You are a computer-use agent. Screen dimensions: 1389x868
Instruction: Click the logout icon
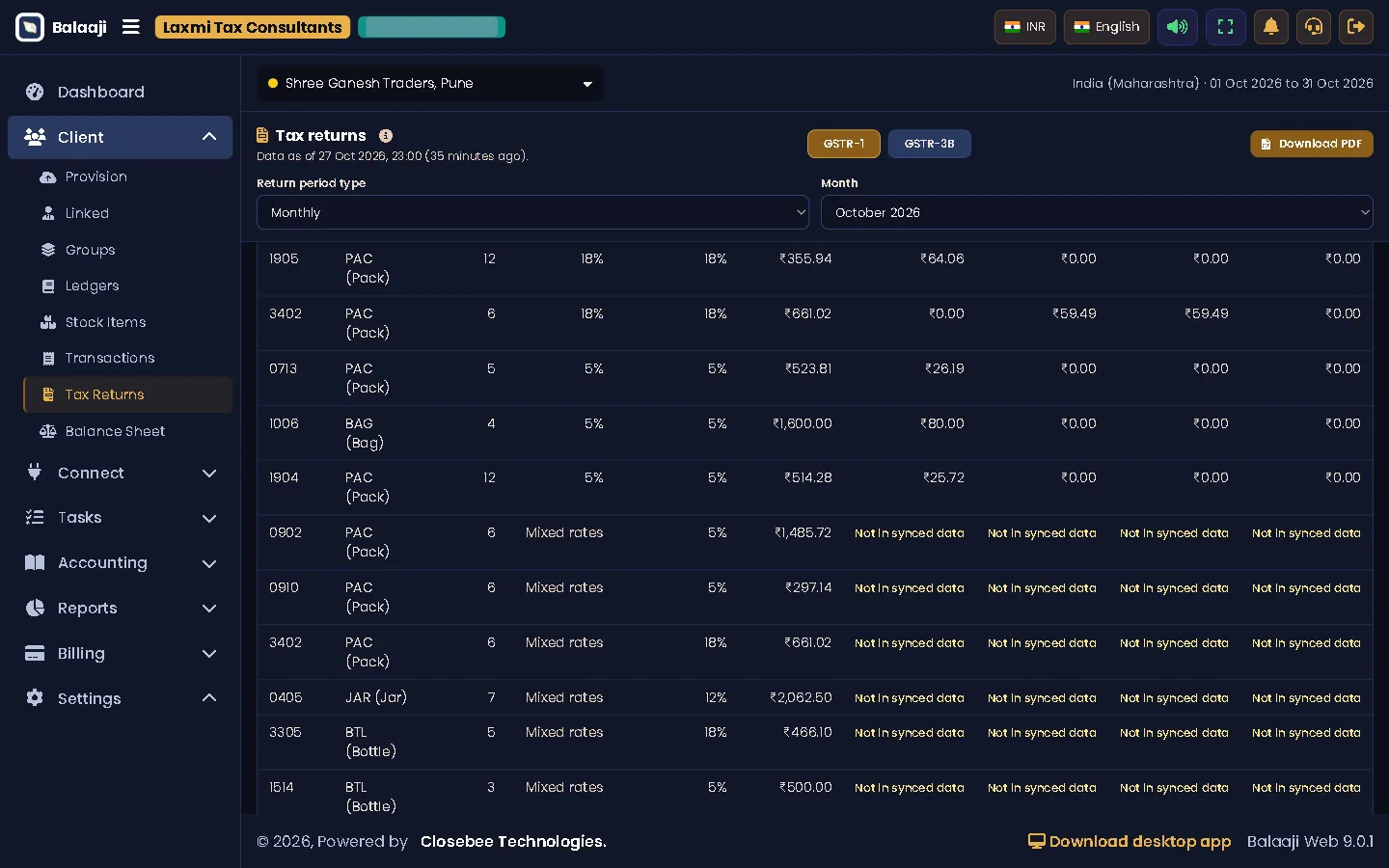[1356, 27]
